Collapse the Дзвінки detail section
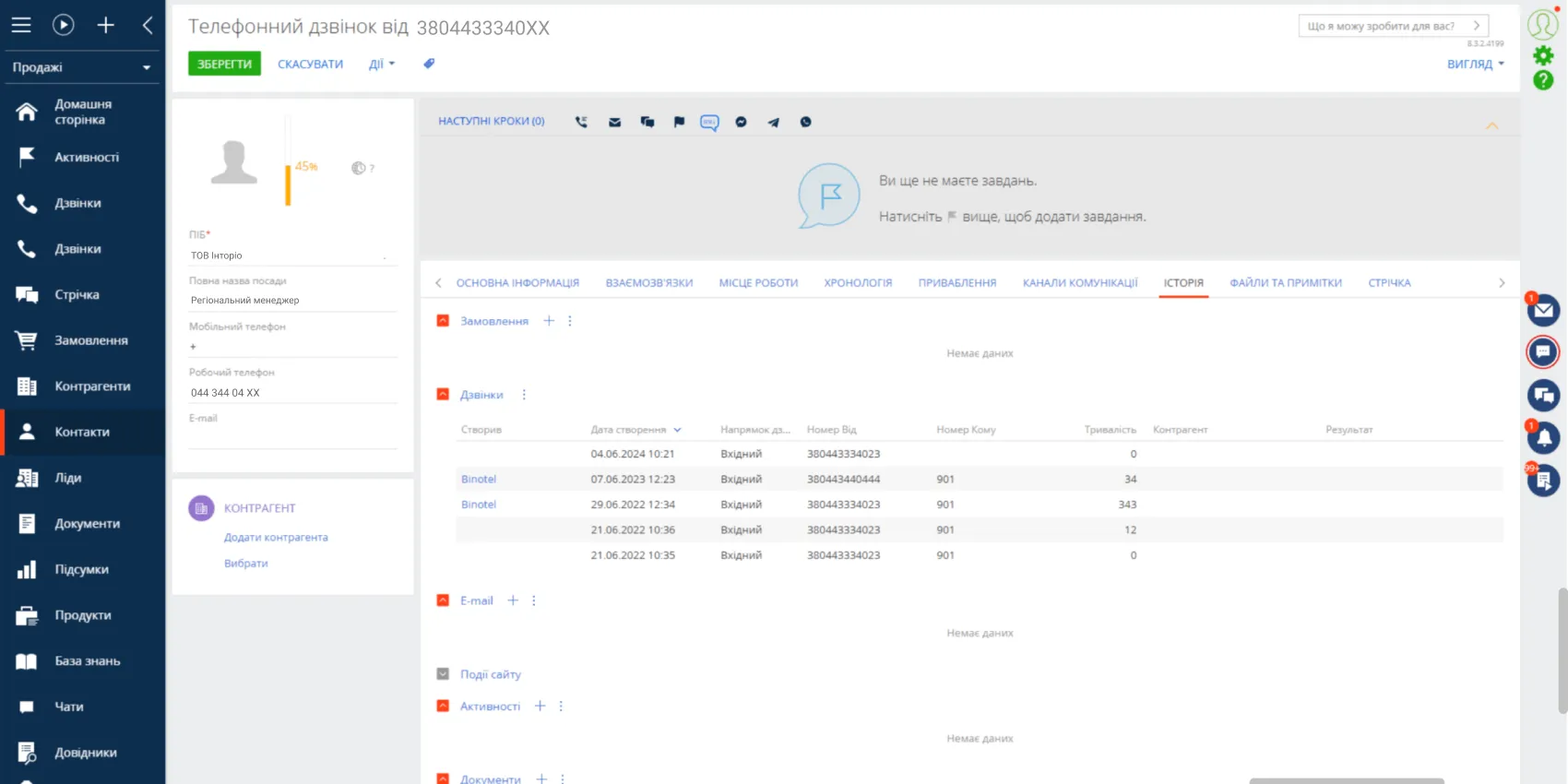The height and width of the screenshot is (784, 1568). pos(443,395)
